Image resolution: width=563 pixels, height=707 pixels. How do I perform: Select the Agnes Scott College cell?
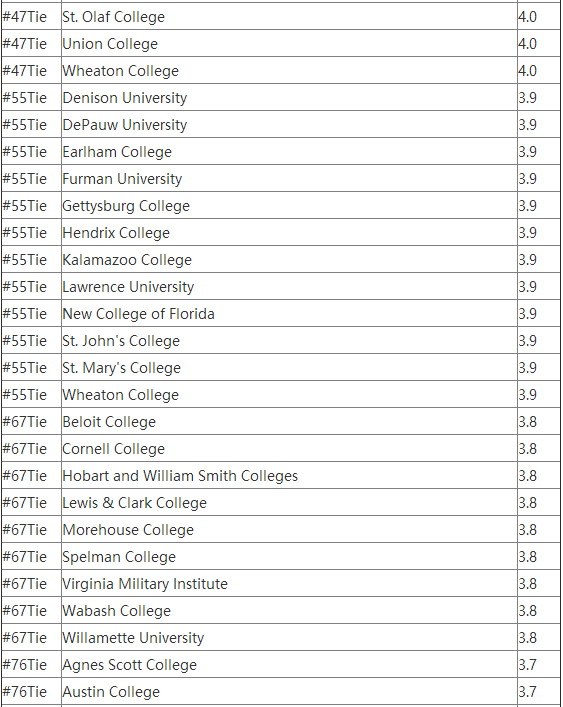[x=289, y=665]
